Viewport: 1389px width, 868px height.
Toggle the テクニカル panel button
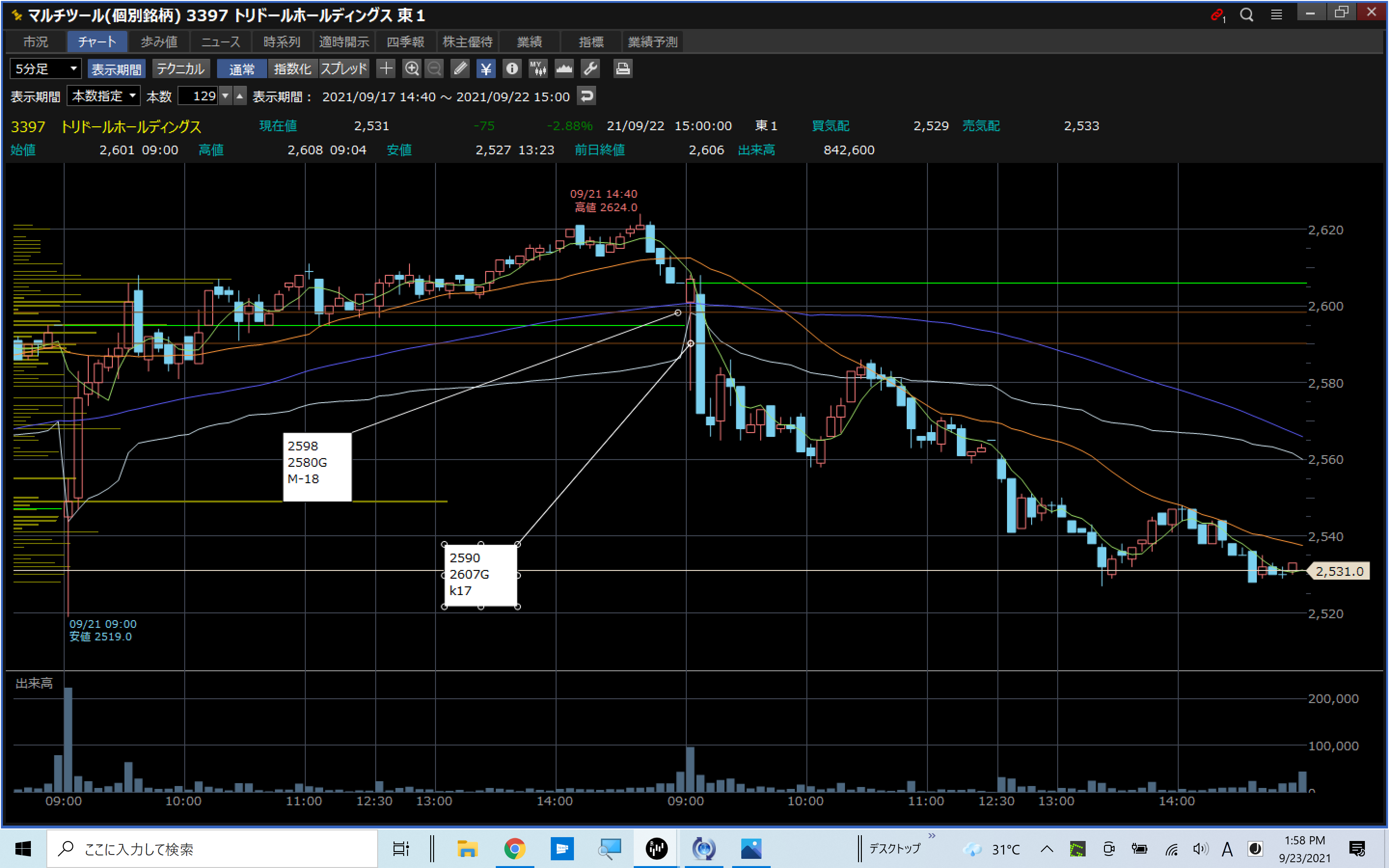(180, 69)
